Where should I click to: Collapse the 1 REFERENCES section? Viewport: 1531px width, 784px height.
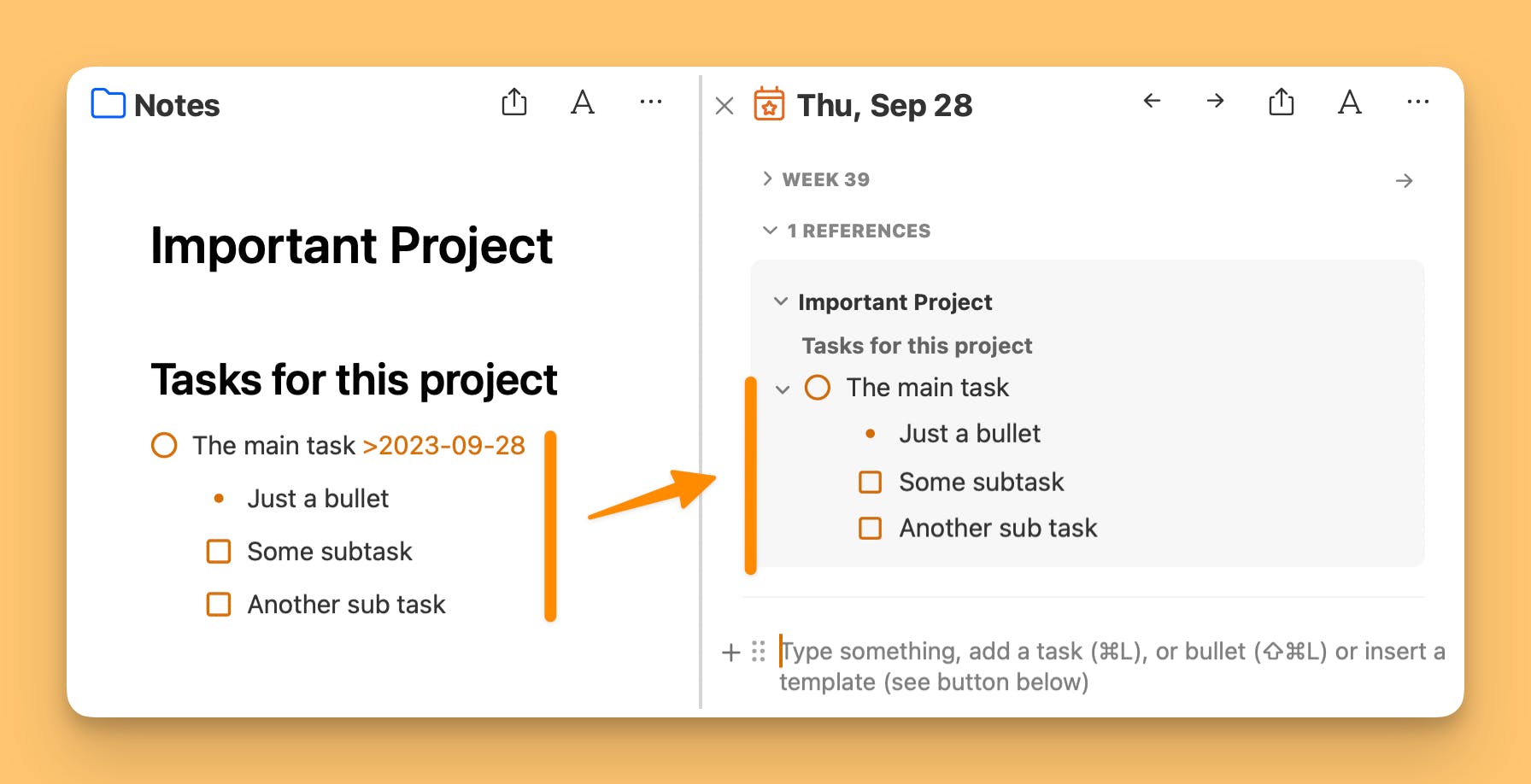[x=770, y=231]
